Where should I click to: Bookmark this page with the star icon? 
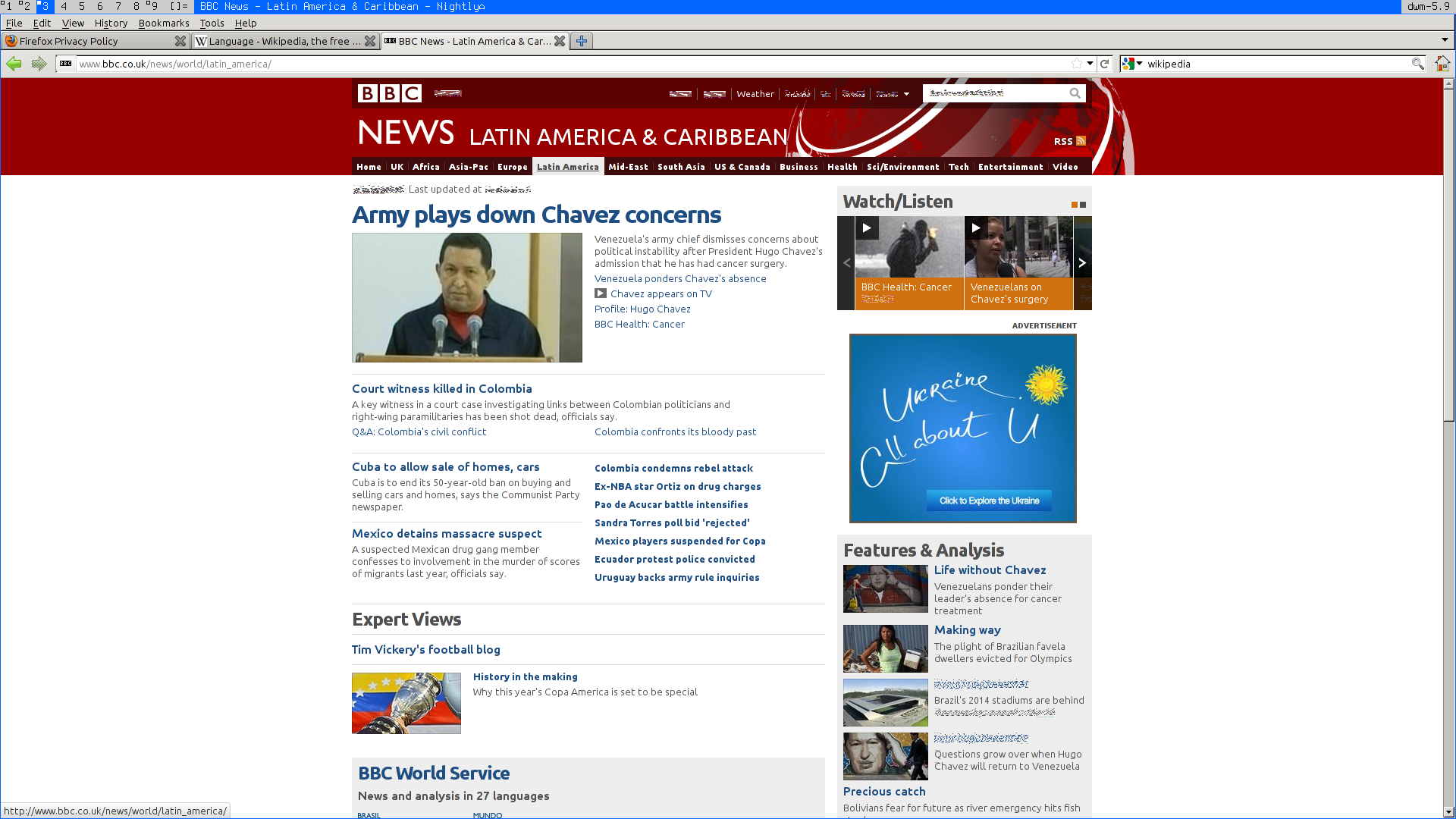1076,64
